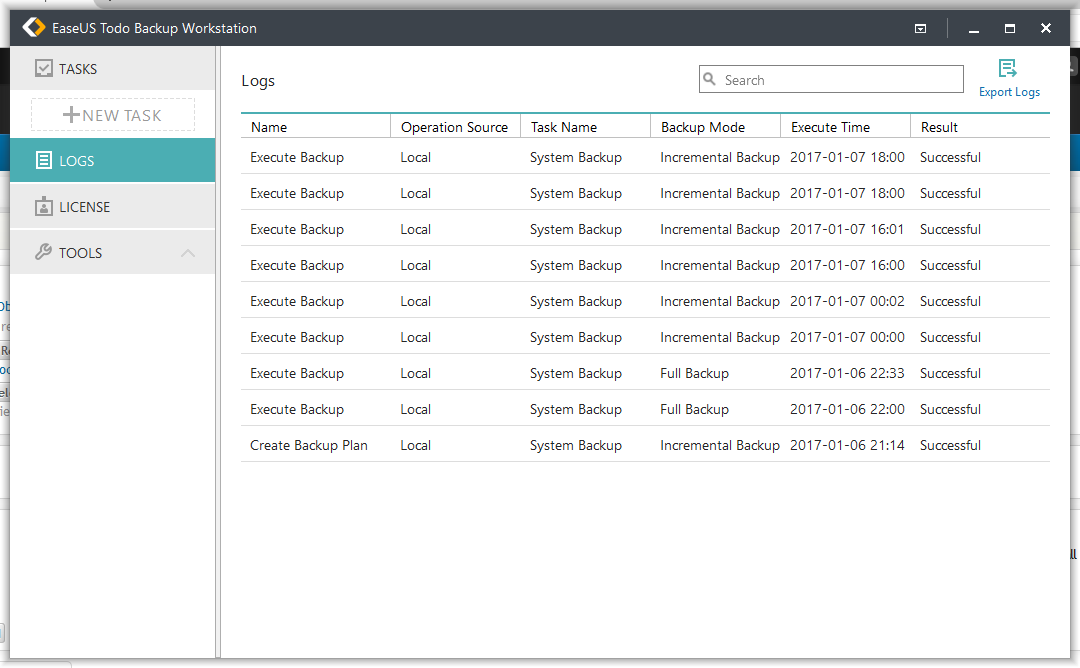Viewport: 1080px width, 668px height.
Task: Click the Tools wrench icon in sidebar
Action: pyautogui.click(x=43, y=253)
